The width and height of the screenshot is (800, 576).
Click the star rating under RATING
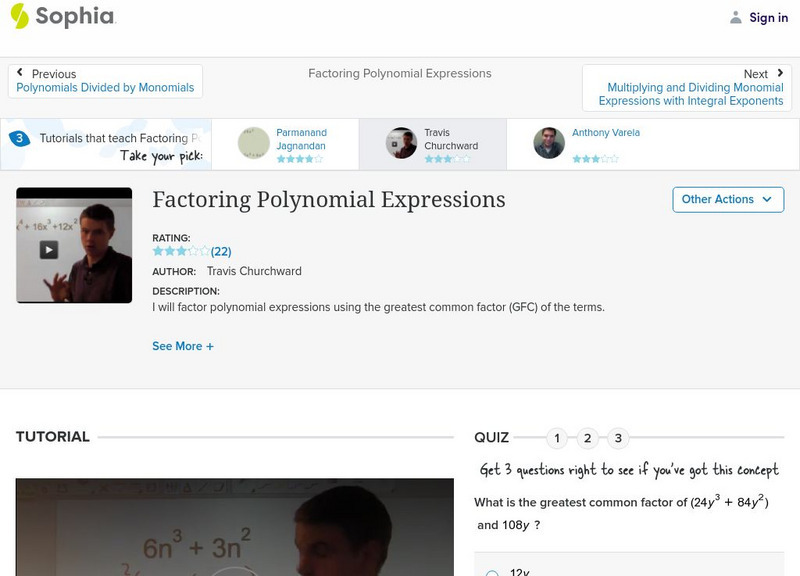tap(180, 252)
